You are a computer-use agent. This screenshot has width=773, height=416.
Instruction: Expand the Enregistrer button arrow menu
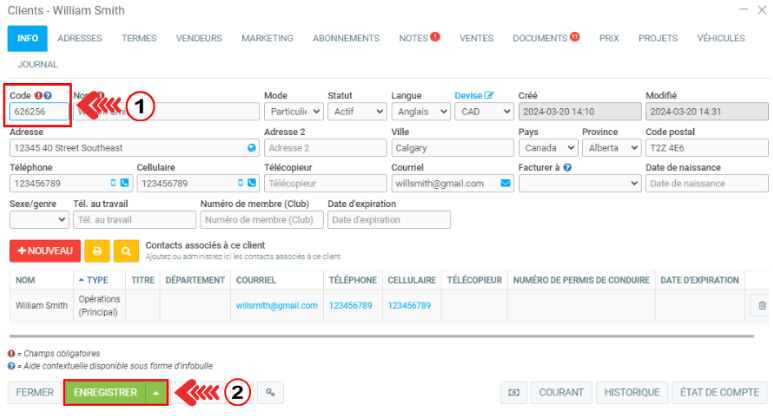pos(156,393)
